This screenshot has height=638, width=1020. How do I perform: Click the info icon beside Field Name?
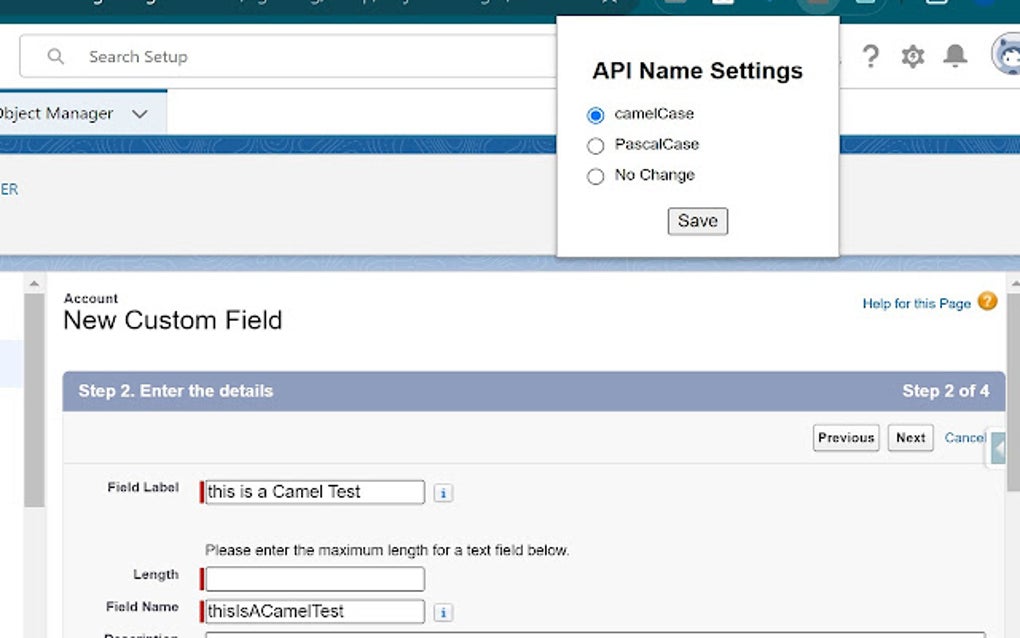click(x=444, y=612)
